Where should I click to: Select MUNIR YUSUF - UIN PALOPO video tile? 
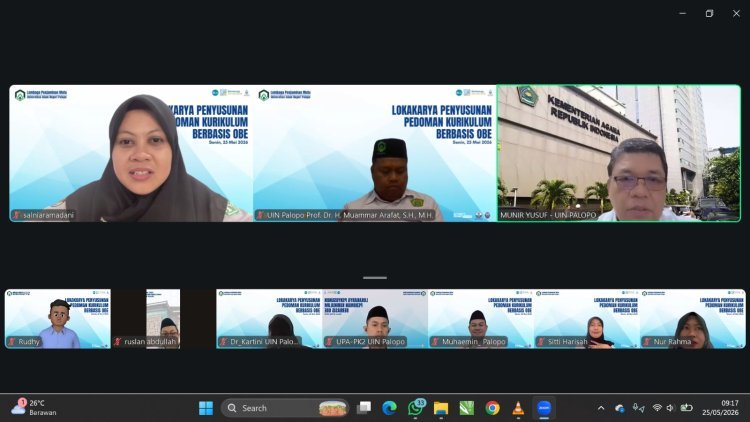tap(619, 153)
